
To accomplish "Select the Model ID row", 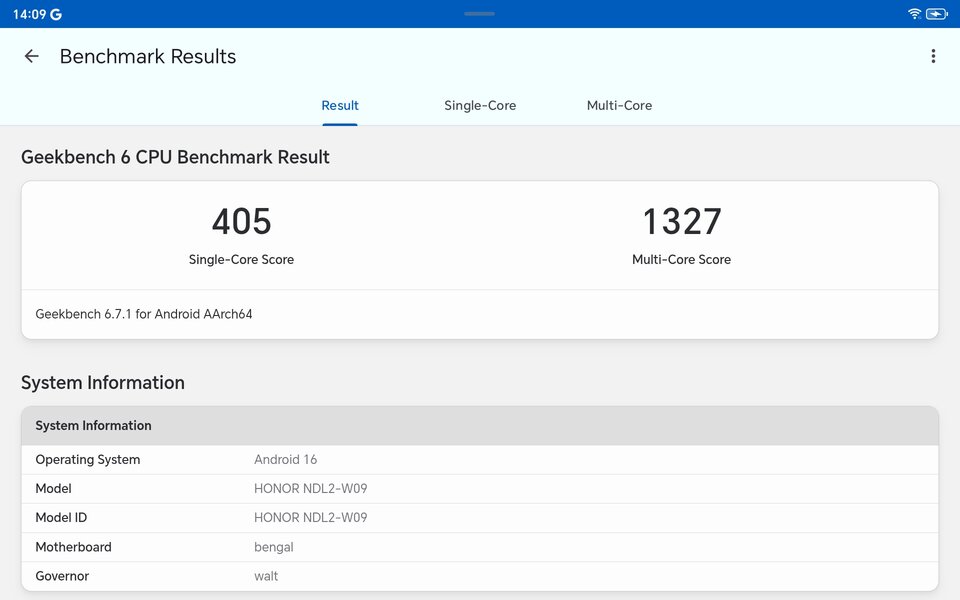I will [x=479, y=518].
